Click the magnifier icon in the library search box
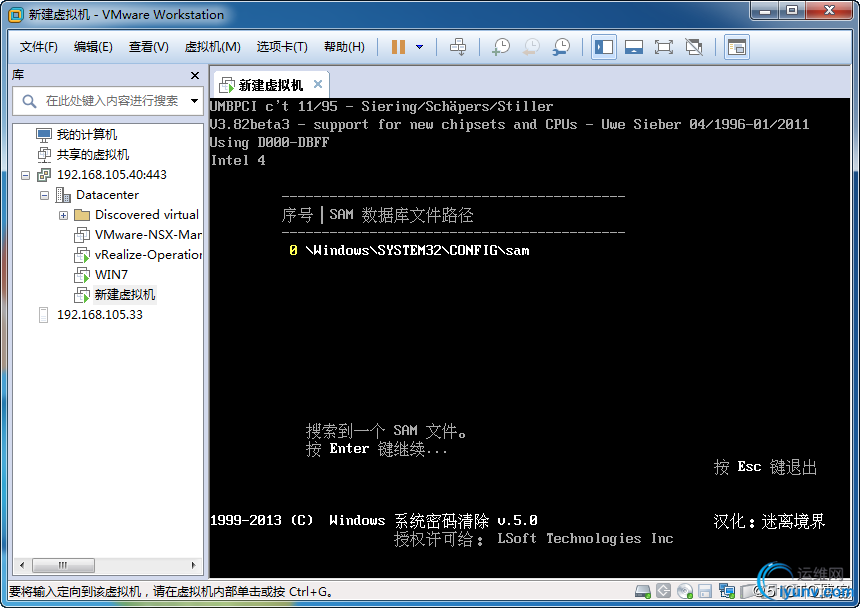The height and width of the screenshot is (608, 860). pos(29,101)
